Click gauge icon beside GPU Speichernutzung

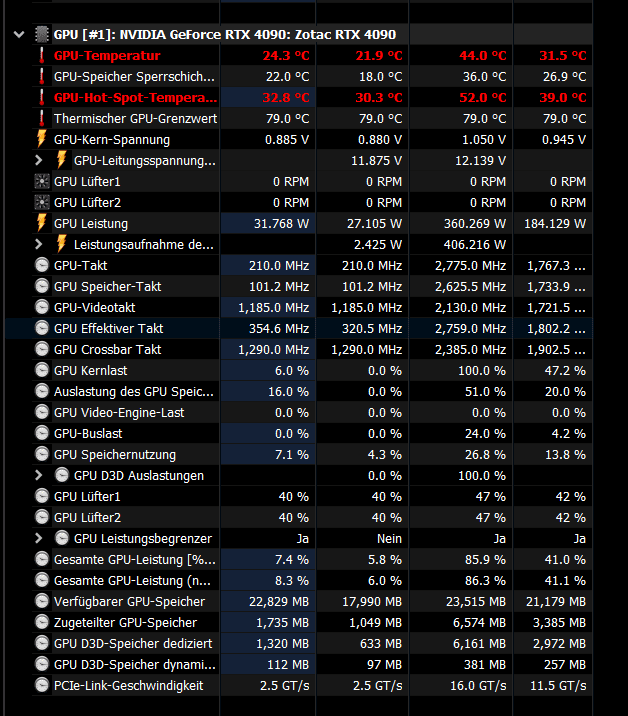42,454
